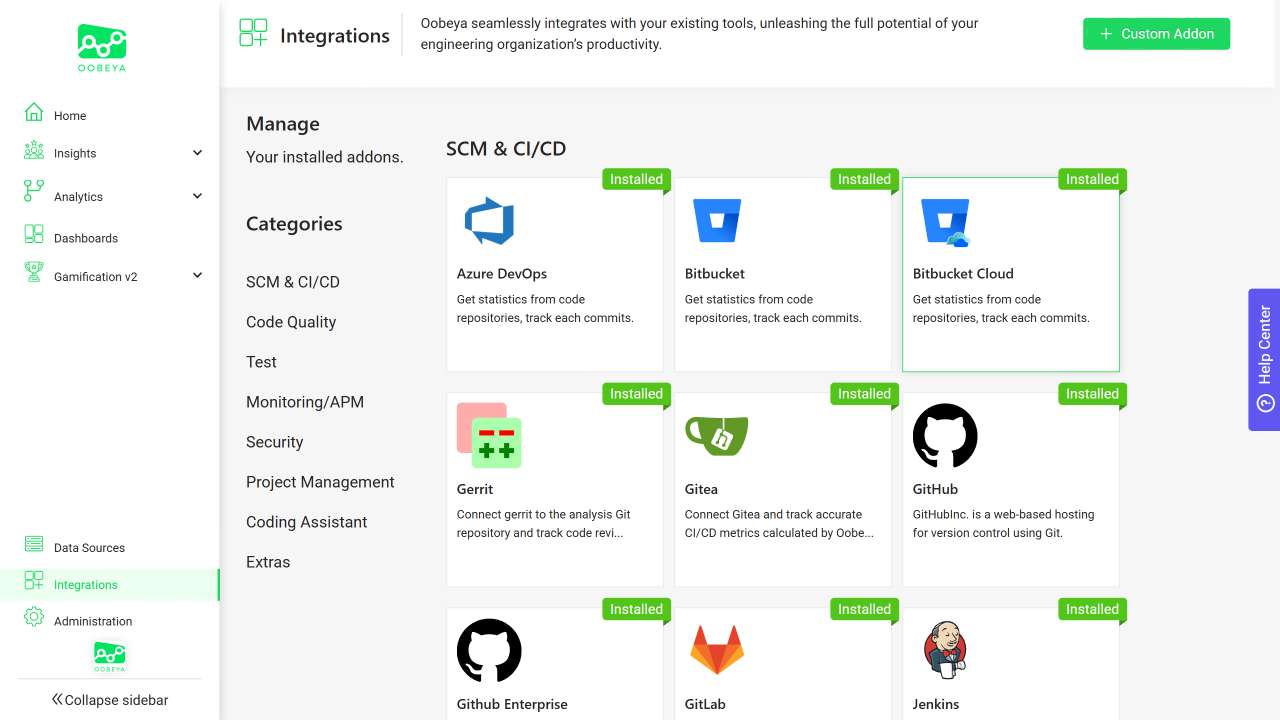Click the Github Enterprise card title
This screenshot has height=720, width=1280.
coord(512,704)
